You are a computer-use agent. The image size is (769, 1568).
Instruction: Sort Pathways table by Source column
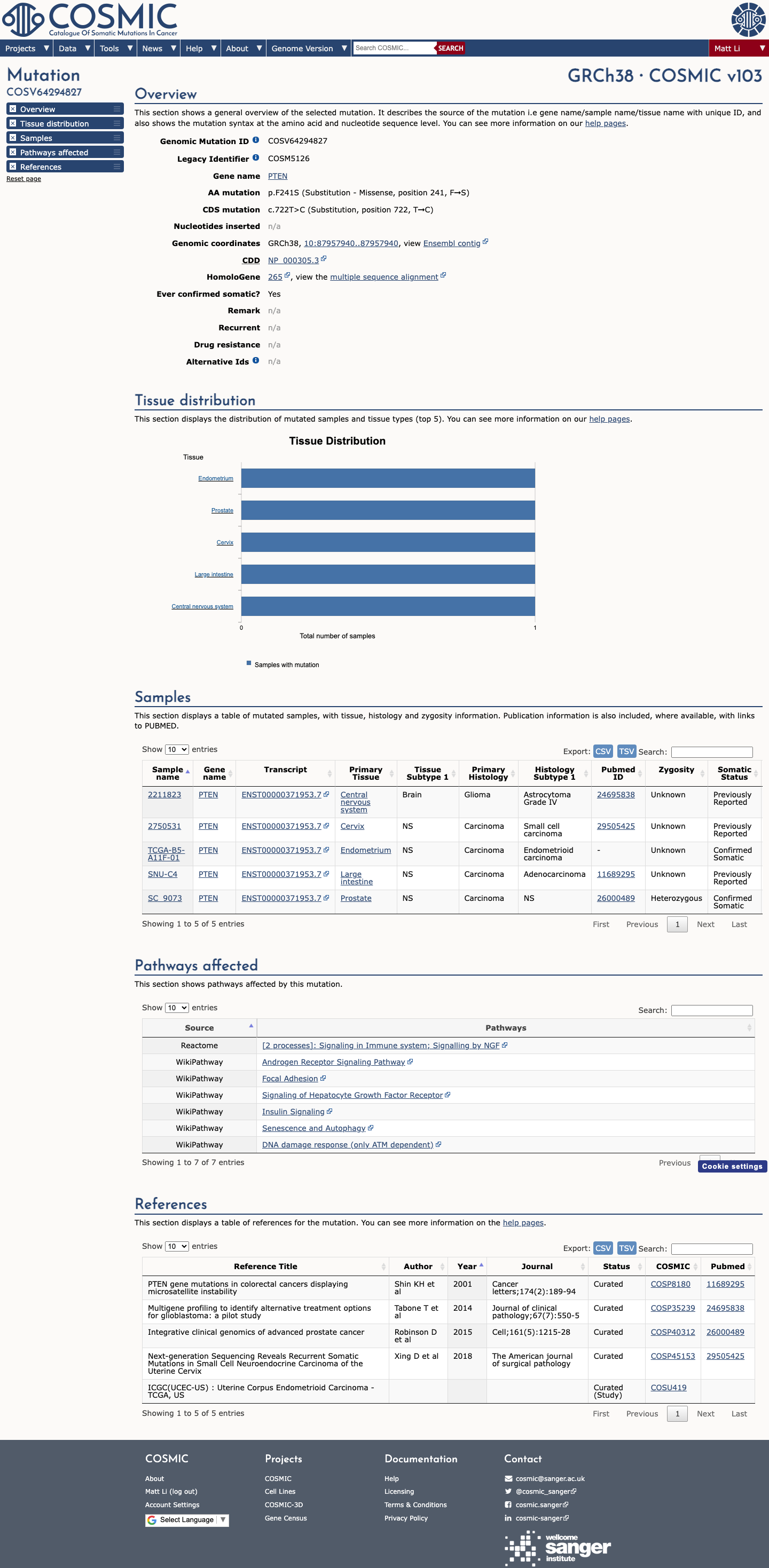pos(200,1027)
